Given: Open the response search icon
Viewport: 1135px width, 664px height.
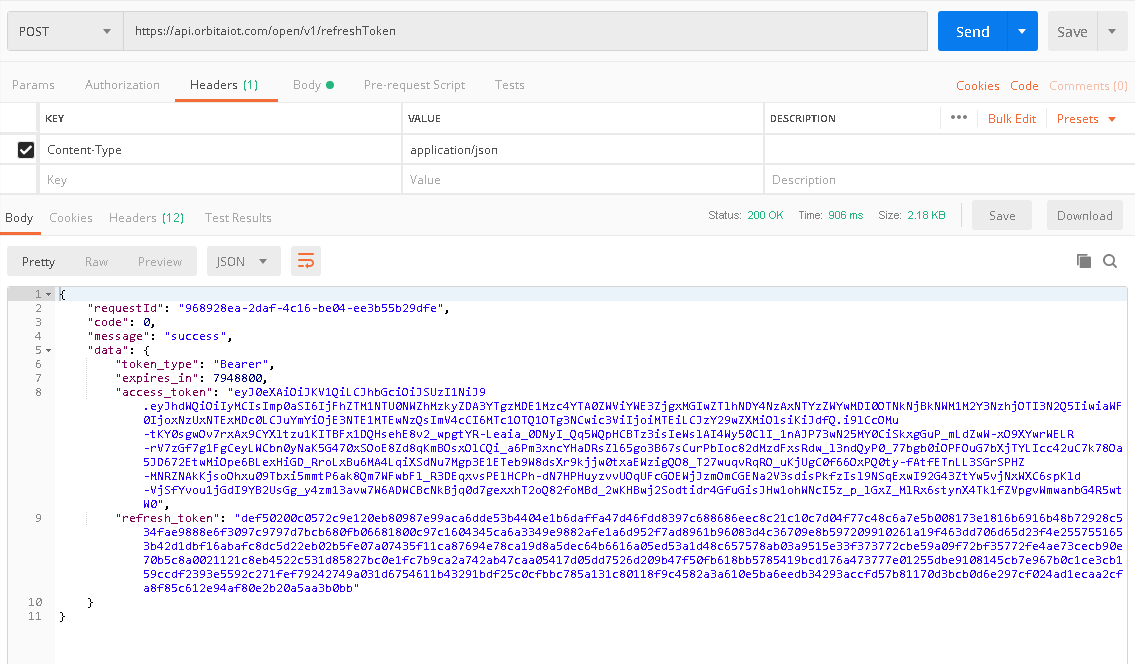Looking at the screenshot, I should (x=1110, y=261).
